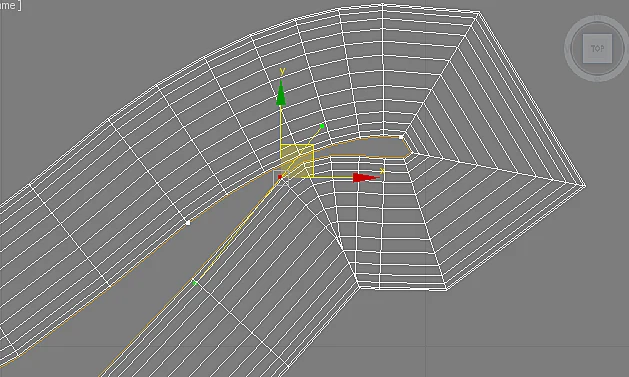Click the yellow Y-axis shaft of the gizmo

tap(281, 125)
